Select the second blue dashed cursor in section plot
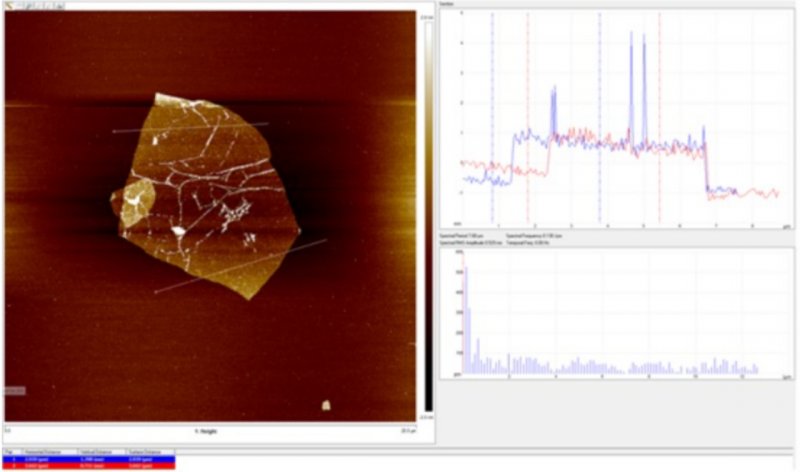800x472 pixels. pos(599,120)
